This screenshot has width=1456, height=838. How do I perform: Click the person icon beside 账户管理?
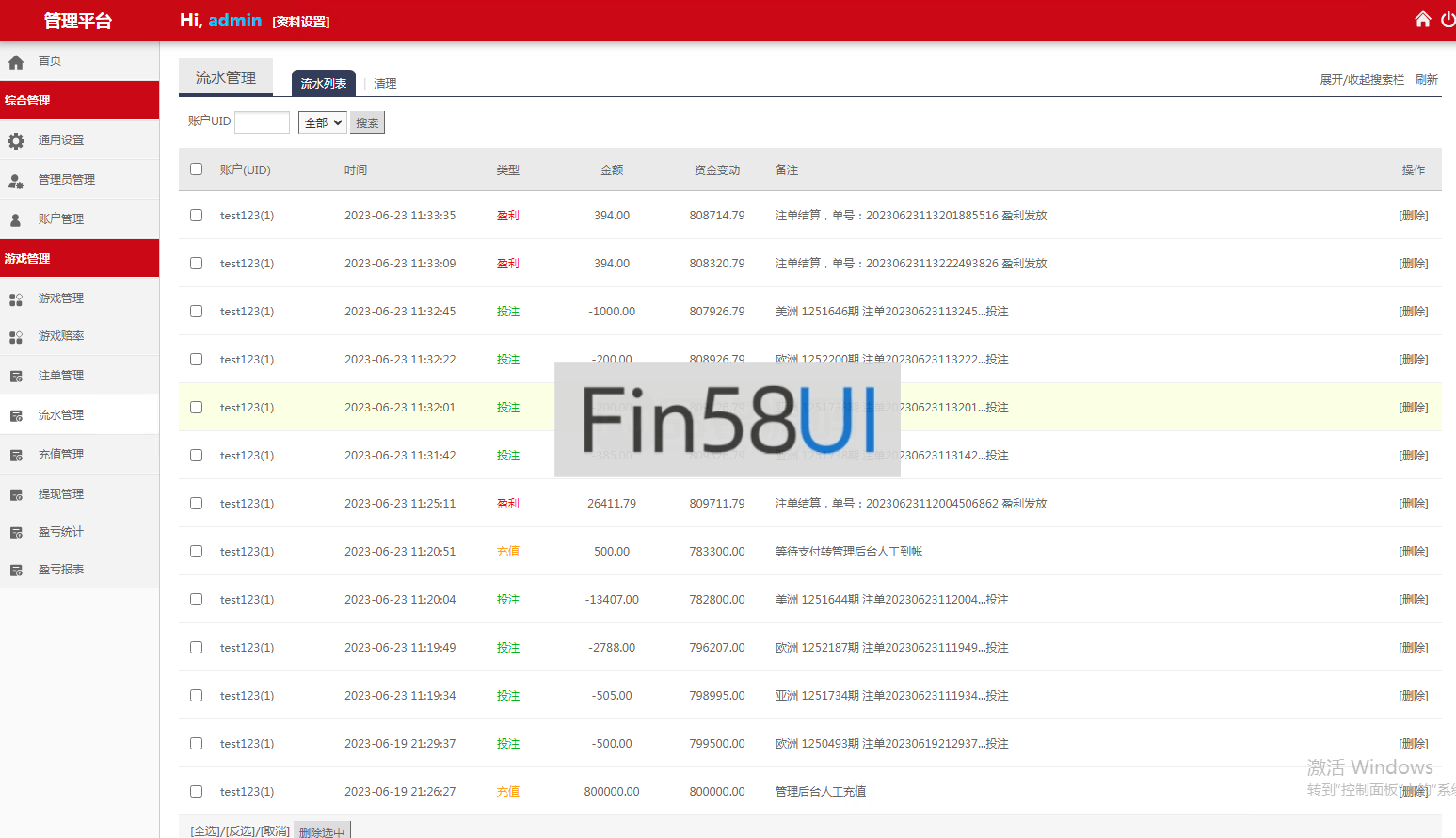(16, 219)
